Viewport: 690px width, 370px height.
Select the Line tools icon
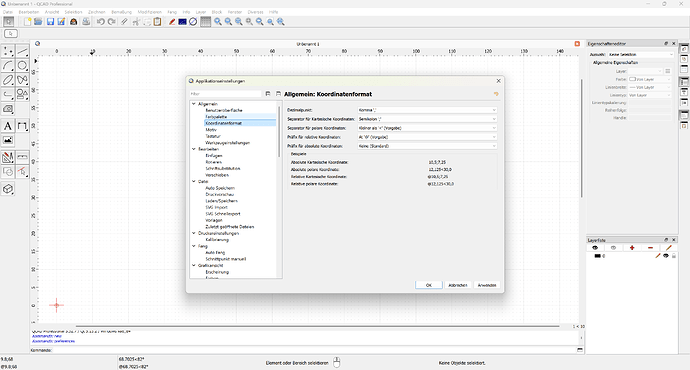(22, 51)
